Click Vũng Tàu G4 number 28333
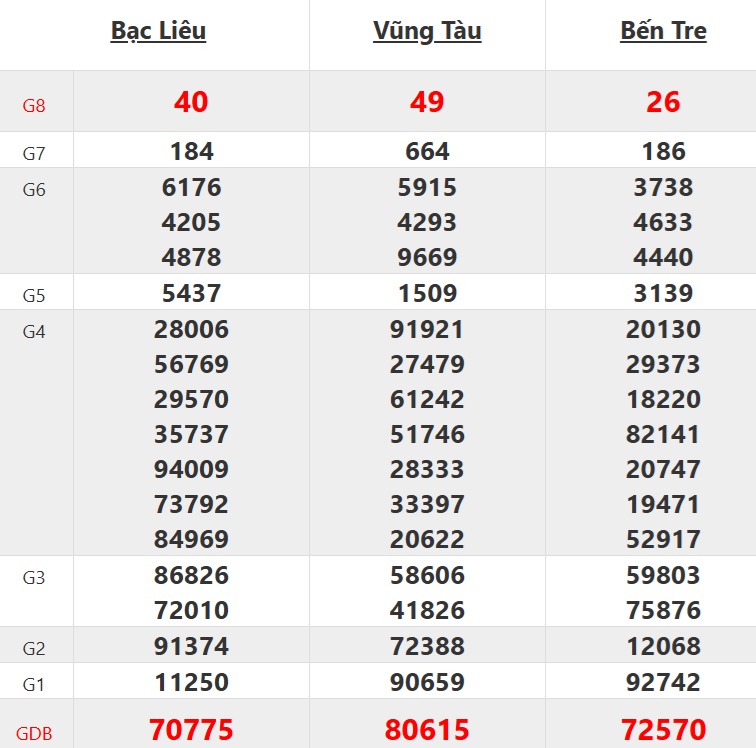The image size is (756, 748). point(427,469)
